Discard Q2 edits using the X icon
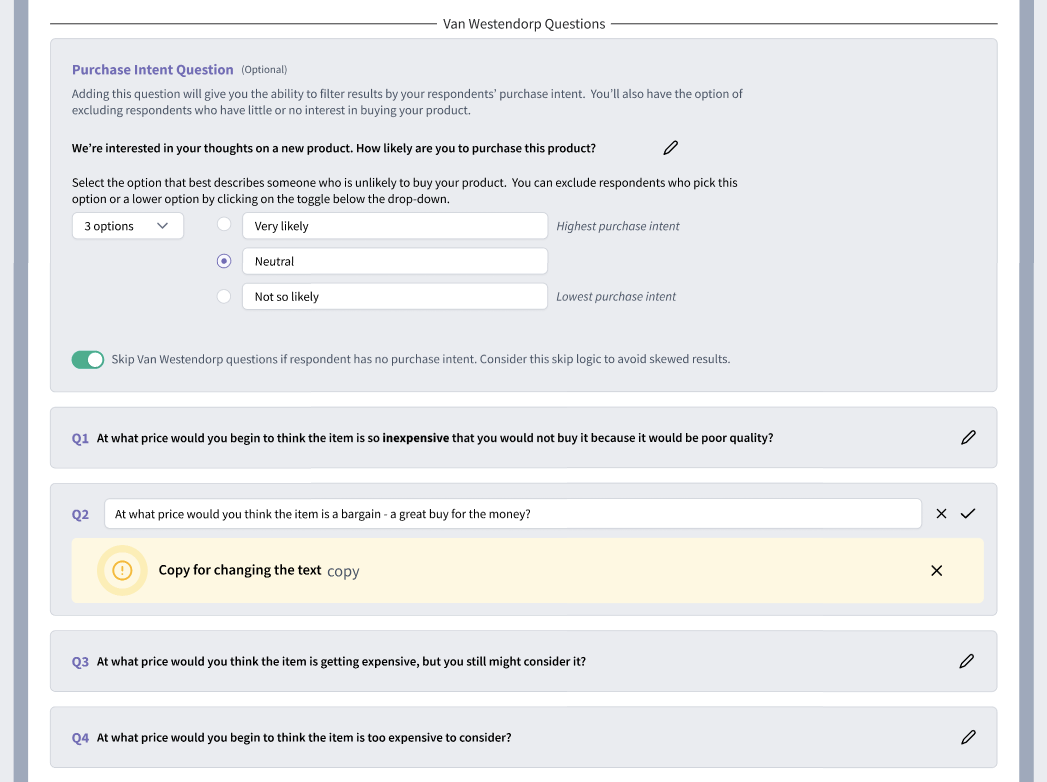This screenshot has width=1047, height=782. 940,513
